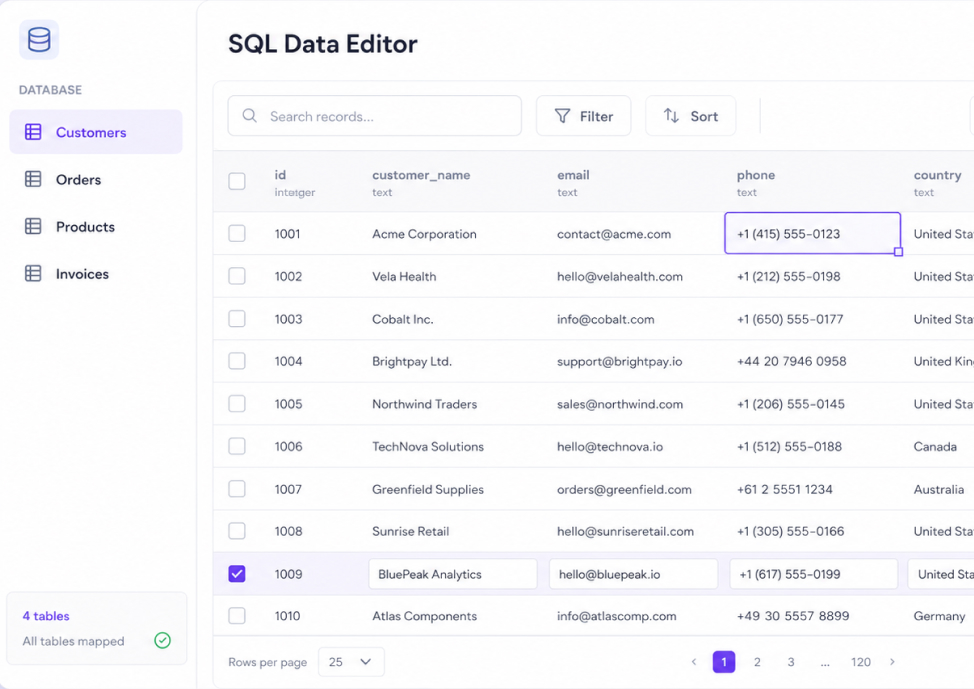The height and width of the screenshot is (689, 974).
Task: Check the row 1010 checkbox
Action: click(237, 616)
